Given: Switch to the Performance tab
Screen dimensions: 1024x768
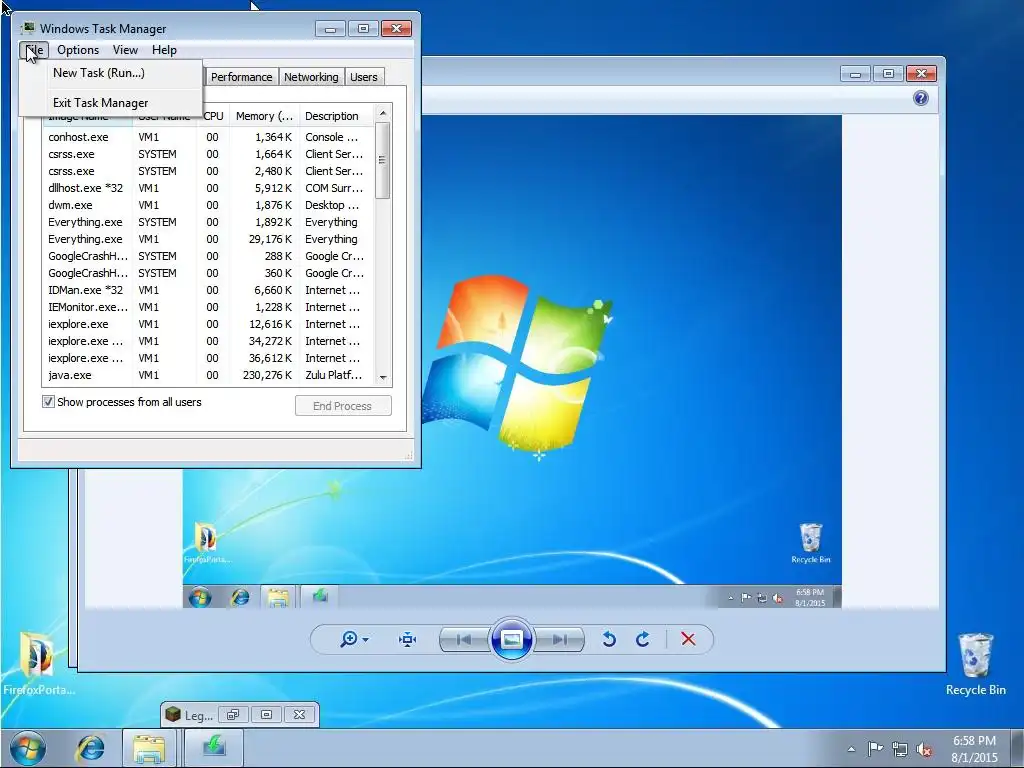Looking at the screenshot, I should tap(241, 77).
